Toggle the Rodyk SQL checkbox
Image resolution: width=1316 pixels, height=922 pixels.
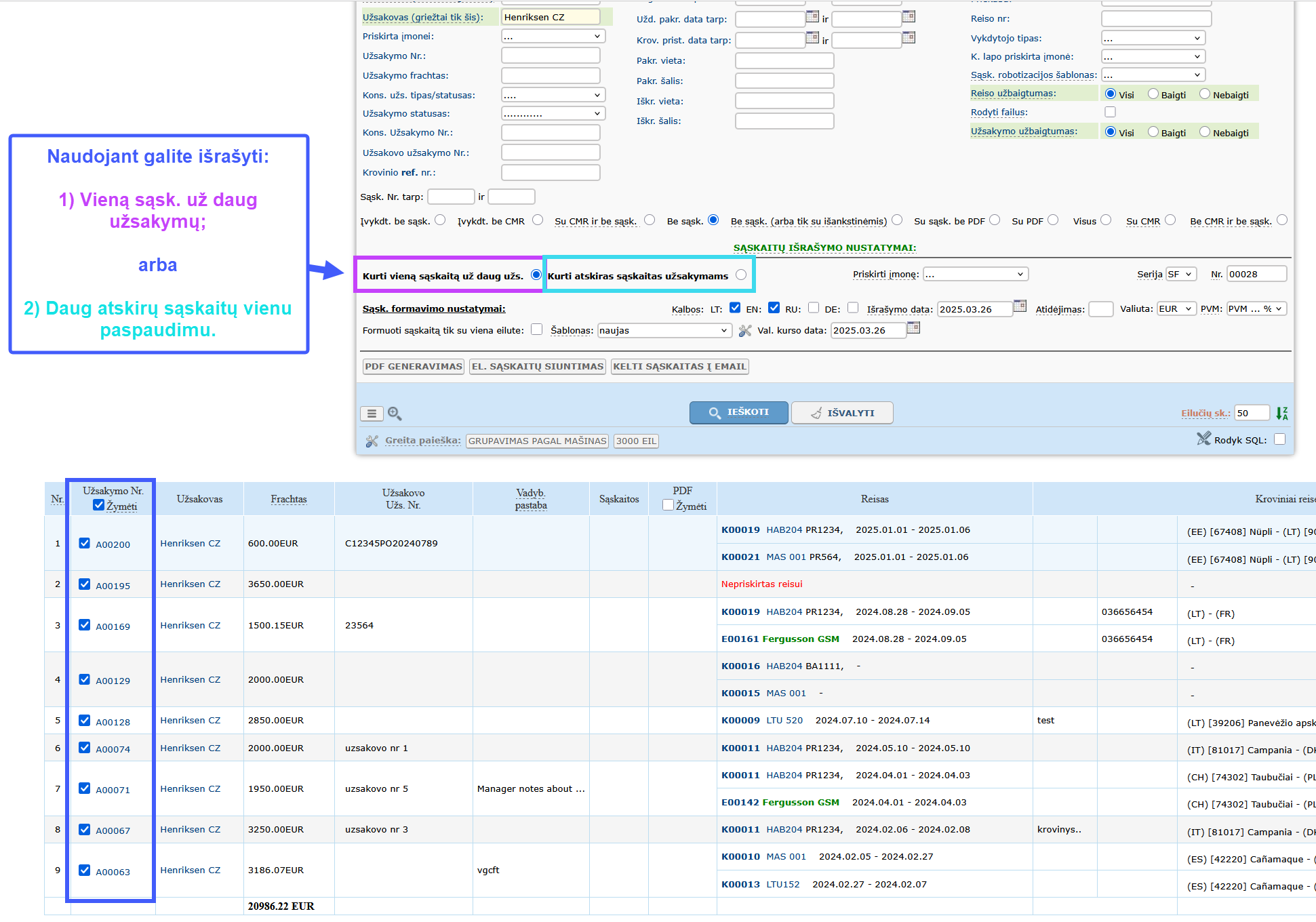tap(1279, 439)
